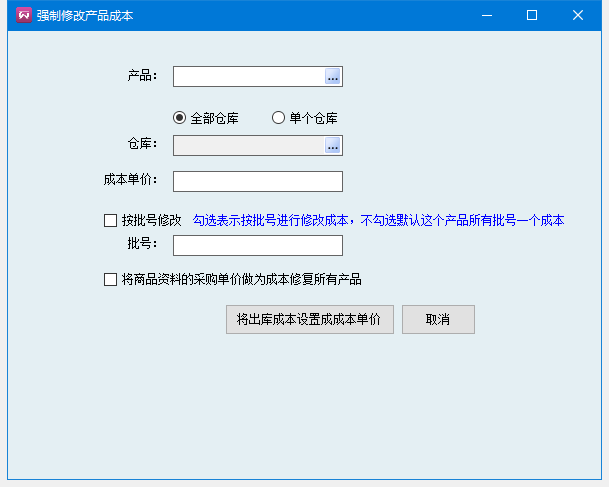This screenshot has width=609, height=487.
Task: Focus the 成本单价 input box
Action: (258, 181)
